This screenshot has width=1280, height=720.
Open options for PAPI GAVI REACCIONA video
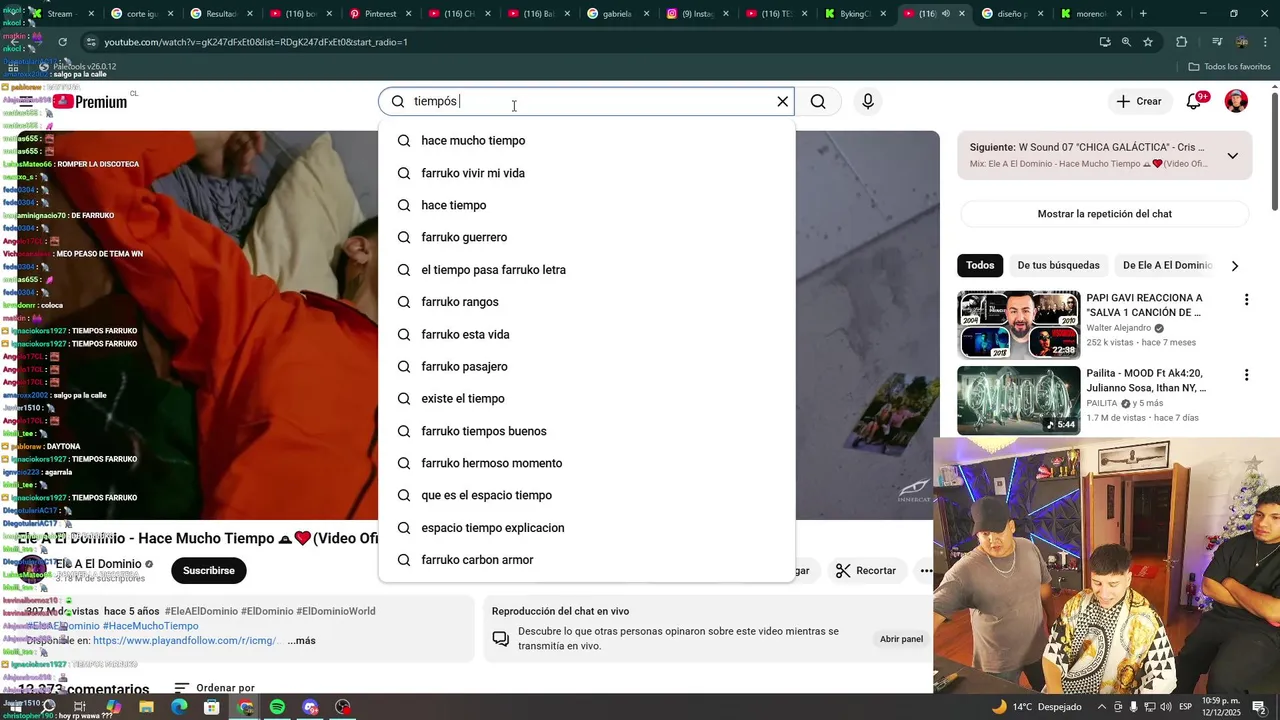[x=1246, y=300]
